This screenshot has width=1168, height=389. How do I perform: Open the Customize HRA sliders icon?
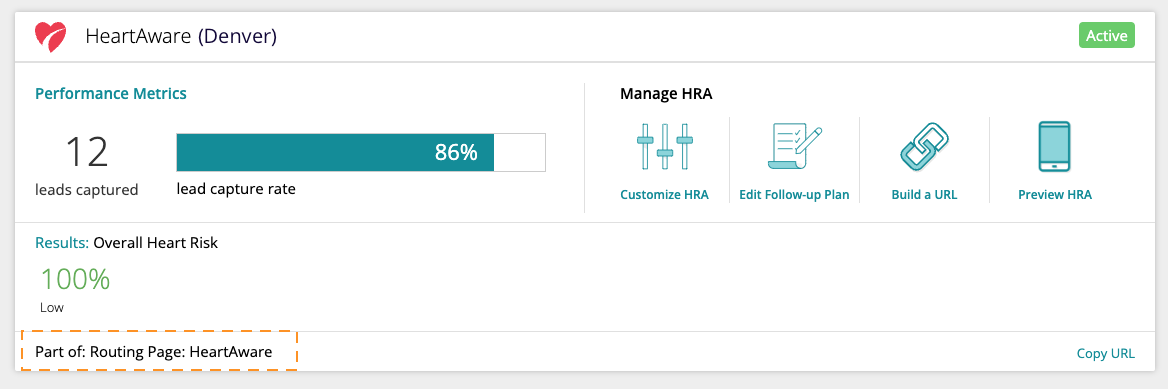click(664, 147)
